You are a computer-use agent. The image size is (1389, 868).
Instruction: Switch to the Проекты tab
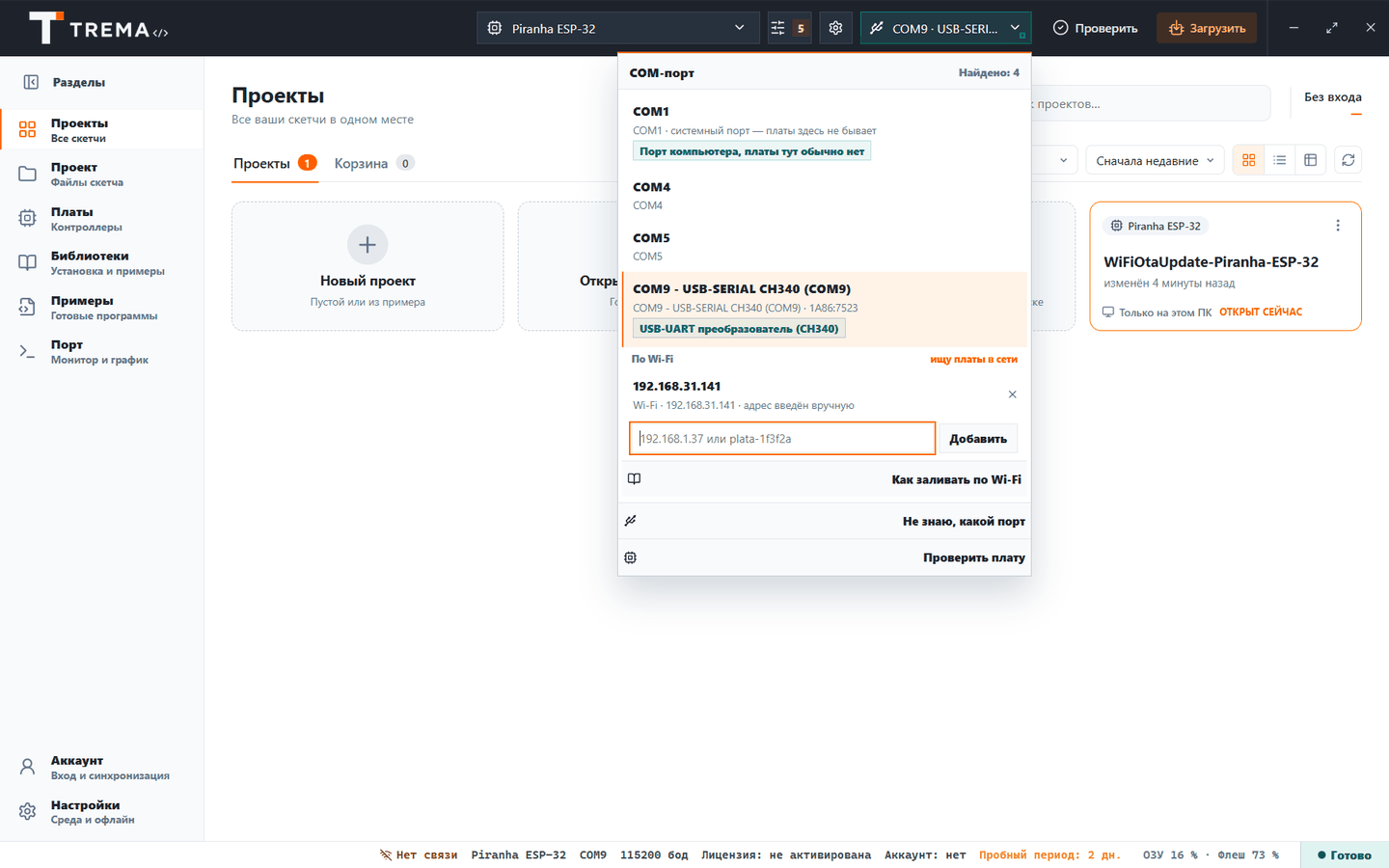click(275, 163)
